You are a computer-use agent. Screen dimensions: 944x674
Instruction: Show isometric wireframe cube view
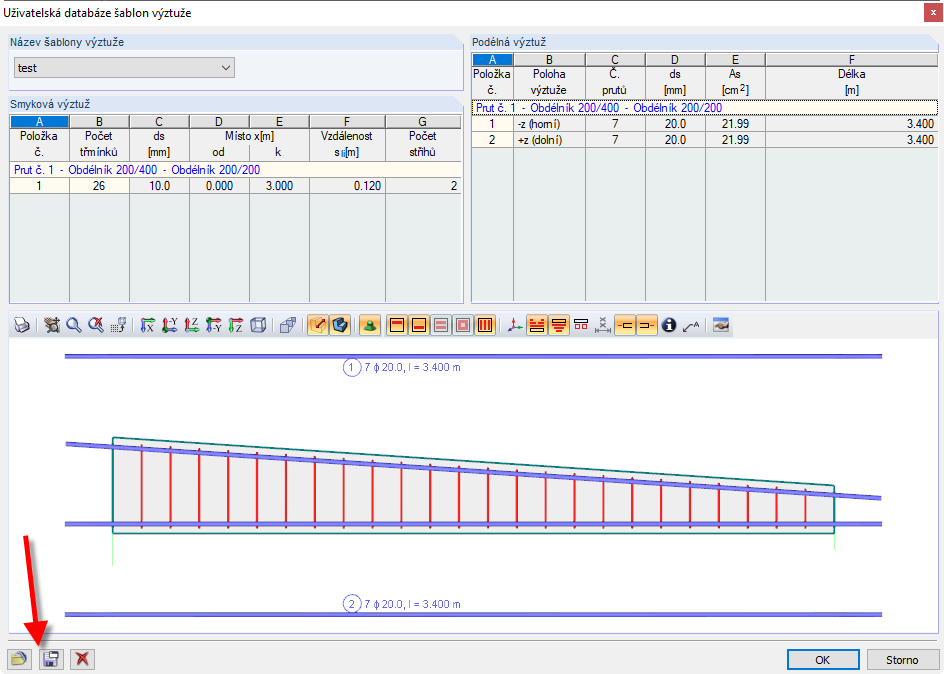258,326
